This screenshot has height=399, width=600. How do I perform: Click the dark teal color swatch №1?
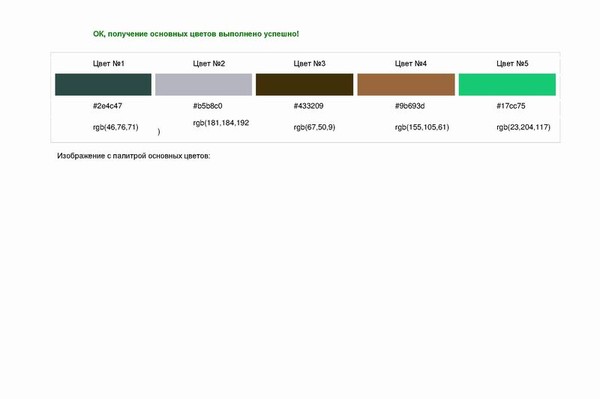[x=103, y=85]
